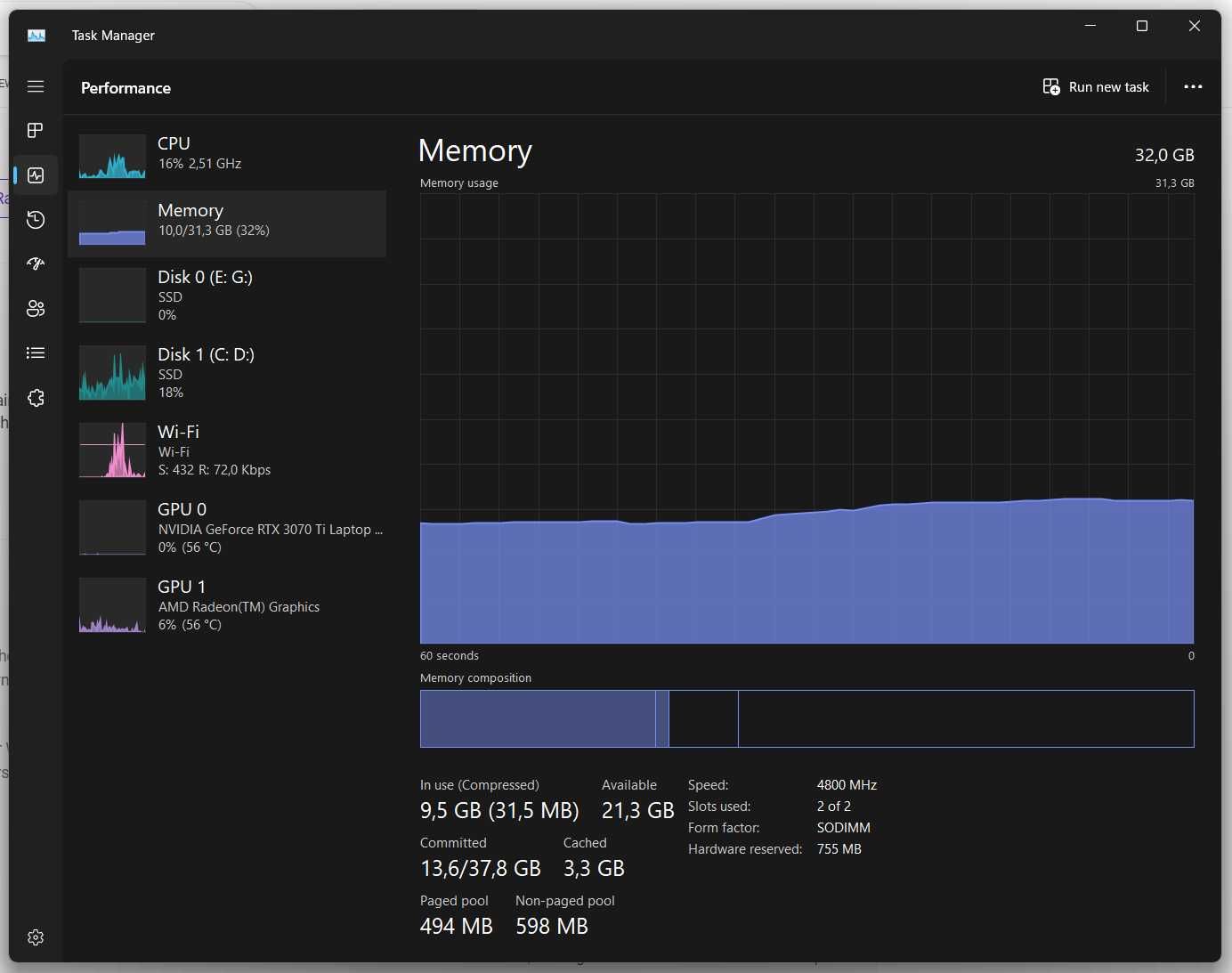
Task: Click the '32,0 GB' total memory label
Action: 1164,155
